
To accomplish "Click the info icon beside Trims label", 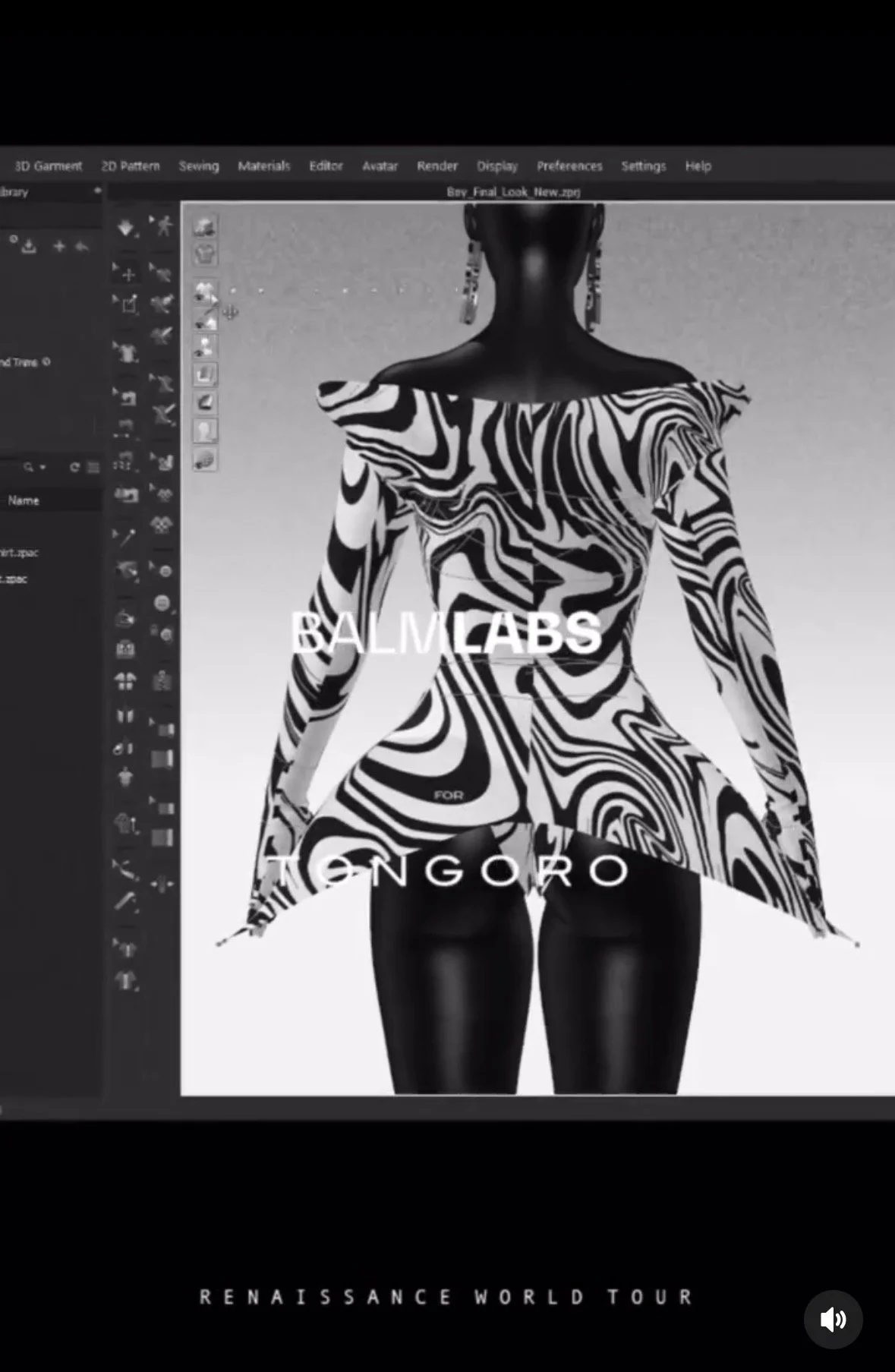I will [x=46, y=362].
